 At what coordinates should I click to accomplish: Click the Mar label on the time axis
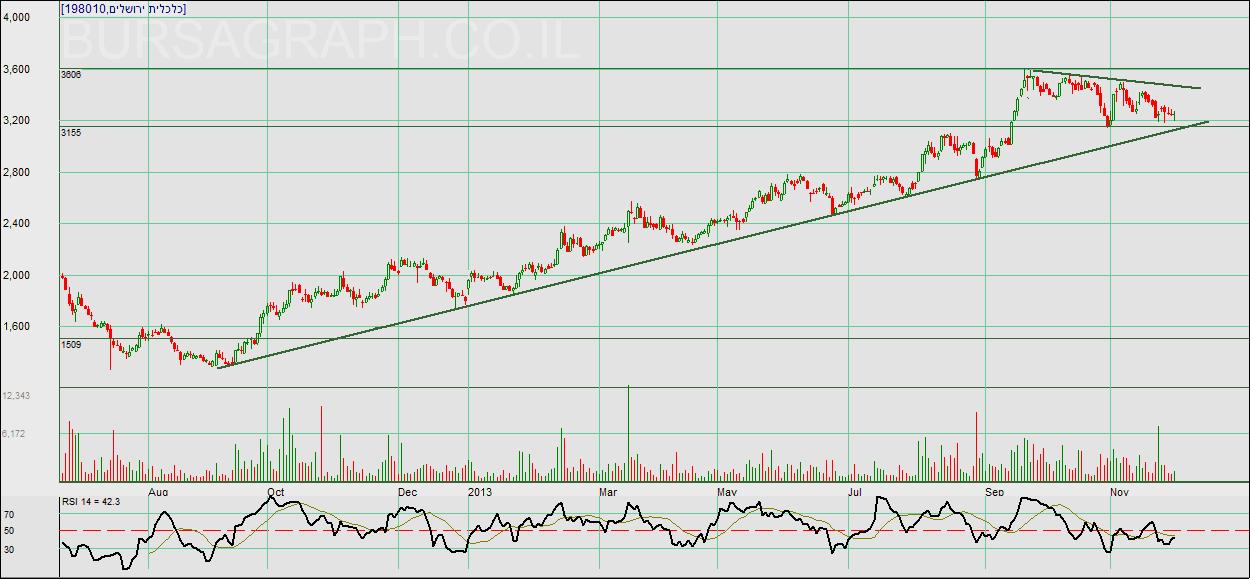[608, 492]
